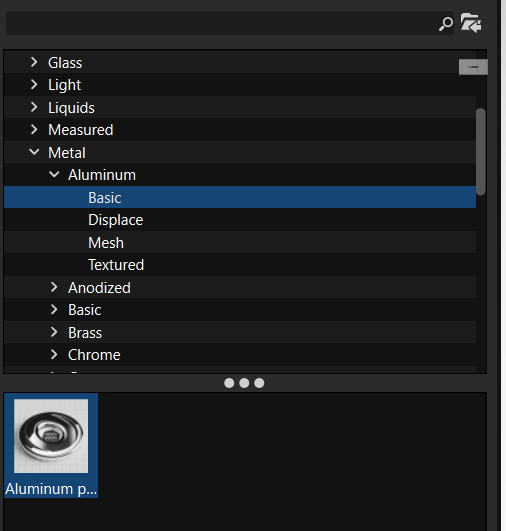Click the tree list vertical scrollbar

tap(481, 151)
